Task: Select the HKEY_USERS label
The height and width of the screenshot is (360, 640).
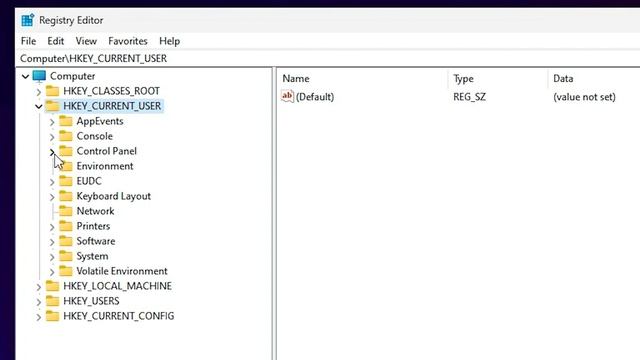Action: (91, 301)
